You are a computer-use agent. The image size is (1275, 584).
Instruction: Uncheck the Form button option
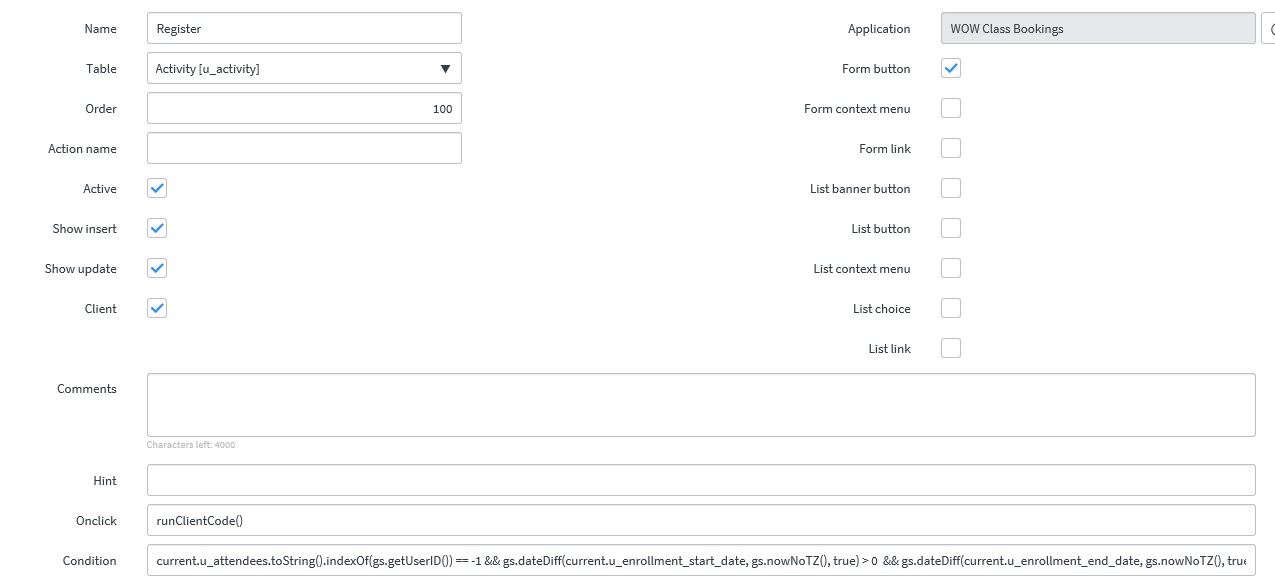(950, 68)
